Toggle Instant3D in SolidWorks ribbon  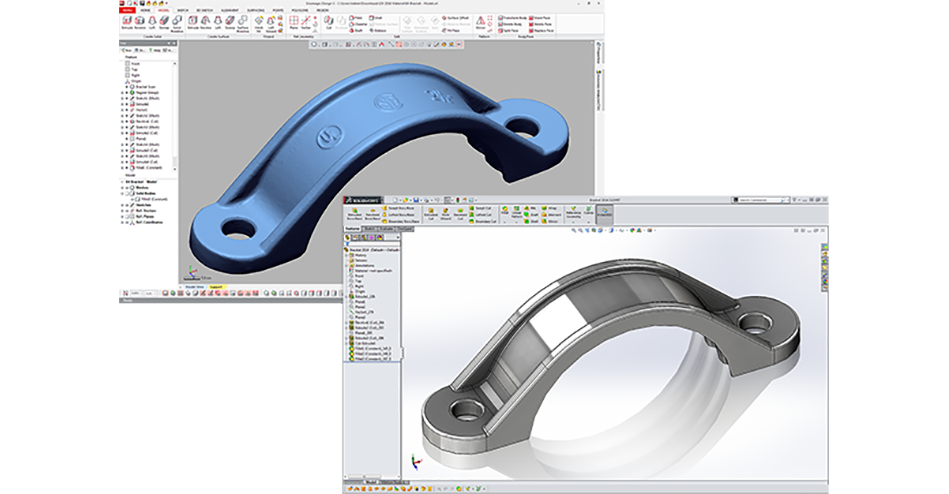(x=603, y=213)
